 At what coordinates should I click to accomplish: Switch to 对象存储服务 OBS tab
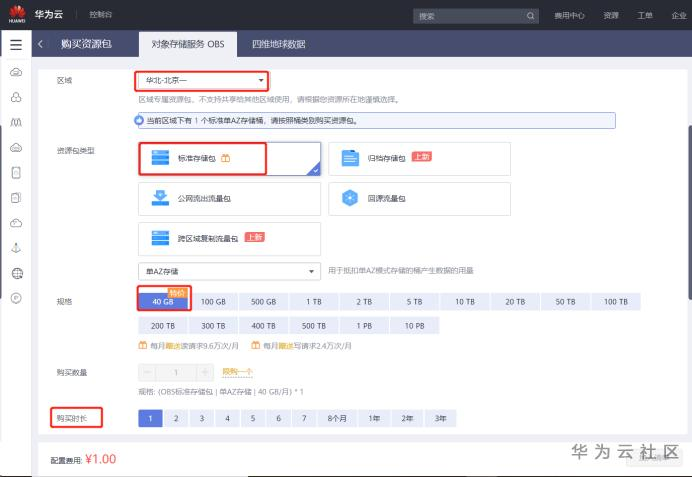188,44
